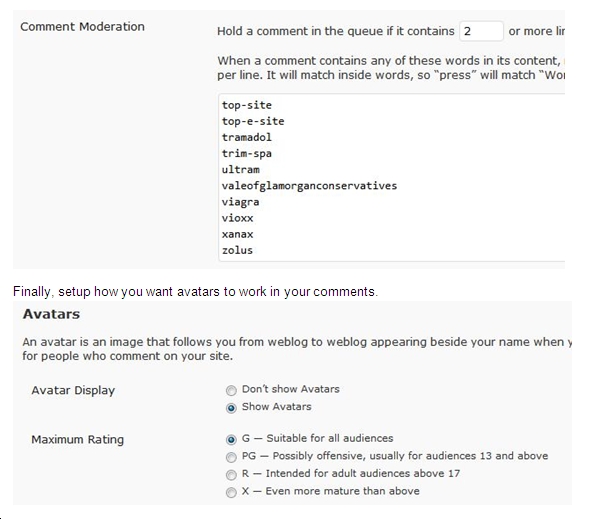This screenshot has width=592, height=519.
Task: Click the valeofglamorganconservatives line in the textarea
Action: 309,186
